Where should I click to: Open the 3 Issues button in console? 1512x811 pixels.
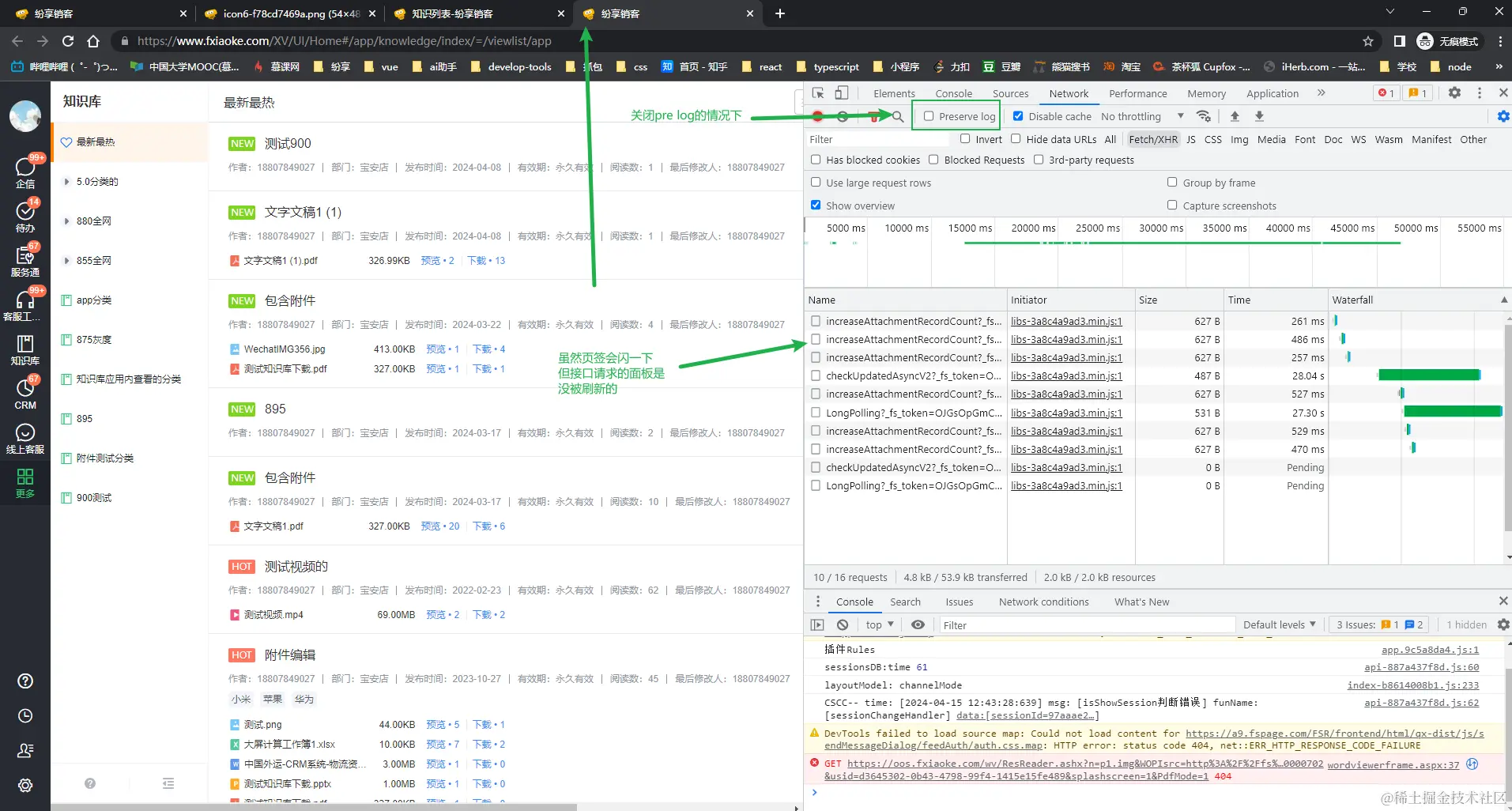click(x=1379, y=624)
